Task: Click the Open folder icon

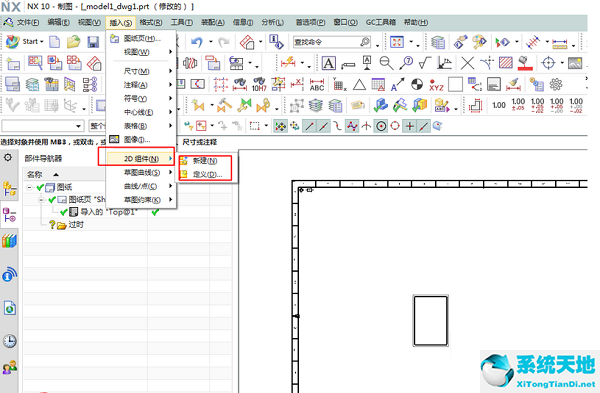Action: click(73, 42)
